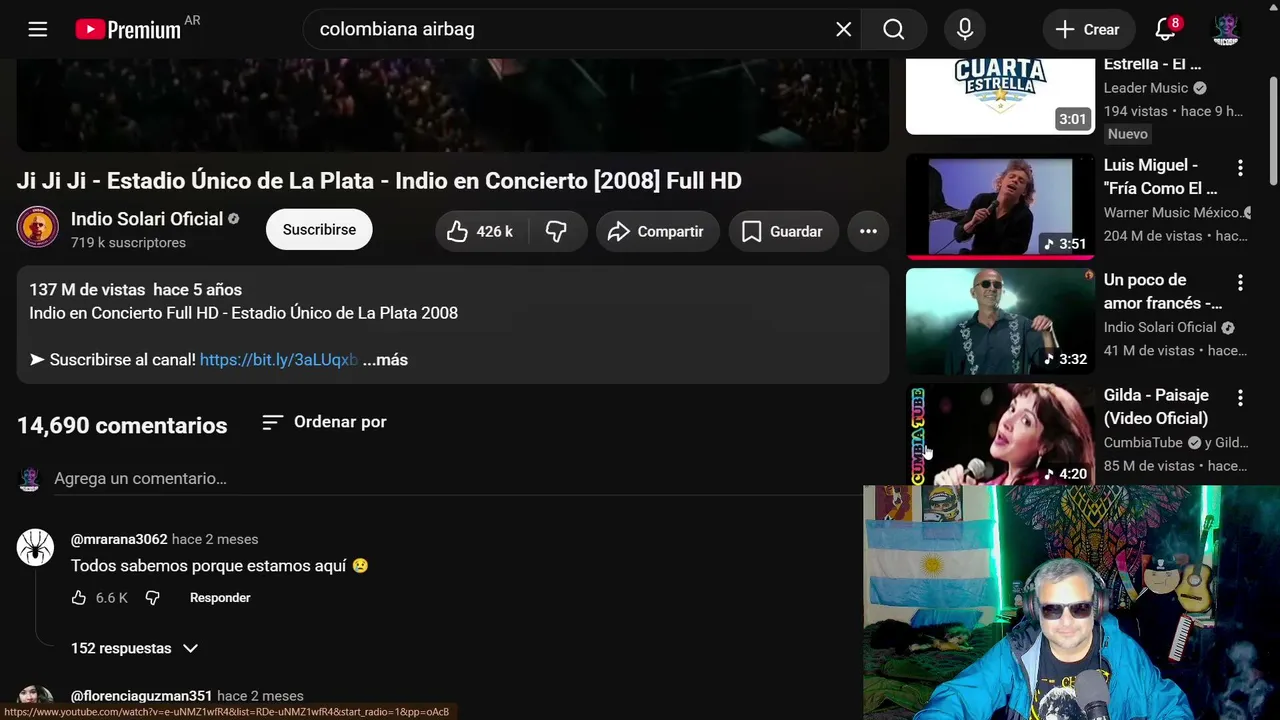The height and width of the screenshot is (720, 1280).
Task: Open Luis Miguel Fría Como El thumbnail
Action: pos(1000,206)
